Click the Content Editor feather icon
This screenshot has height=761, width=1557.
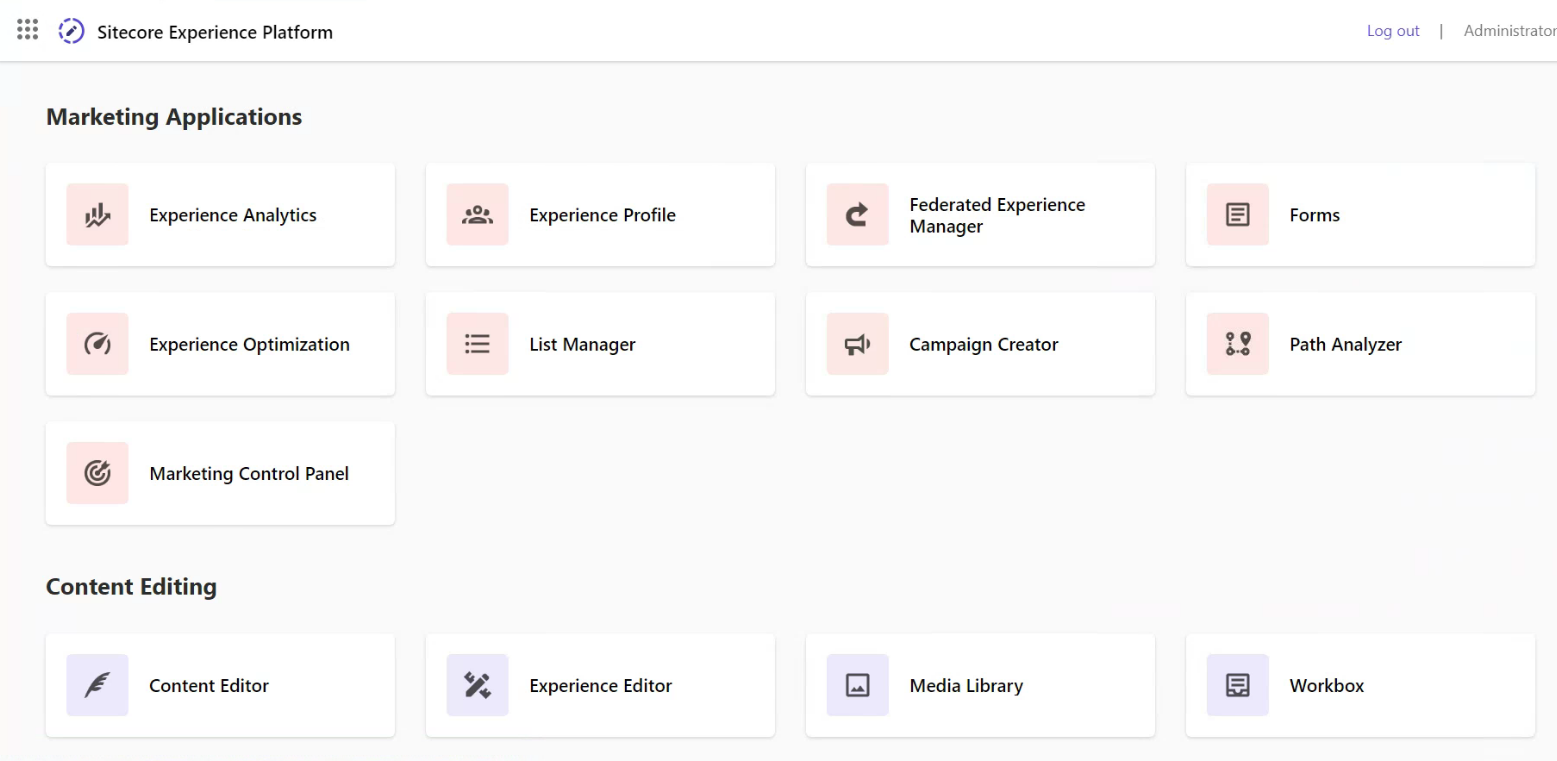[97, 685]
